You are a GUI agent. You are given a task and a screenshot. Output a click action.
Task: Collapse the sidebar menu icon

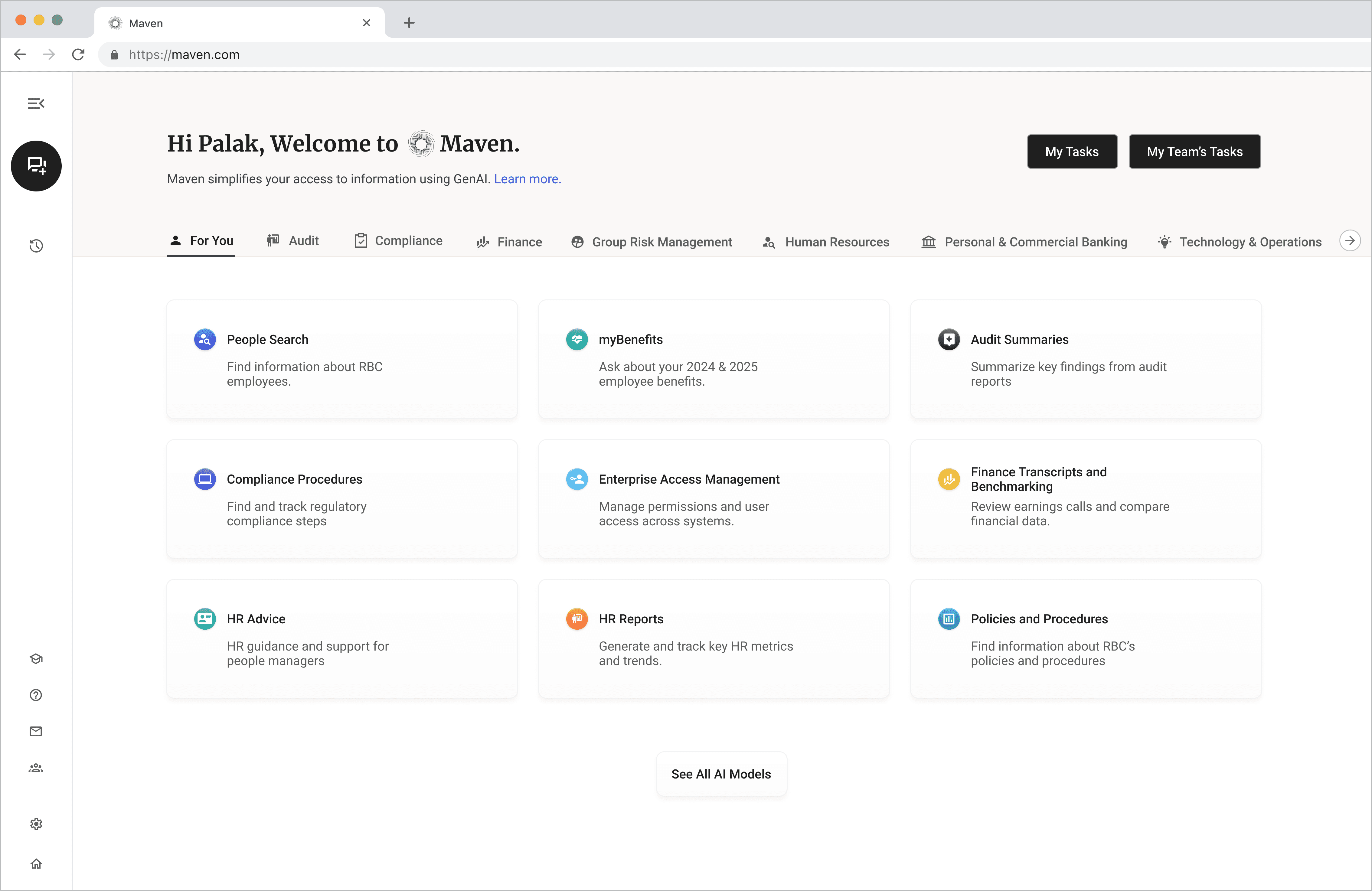click(36, 104)
